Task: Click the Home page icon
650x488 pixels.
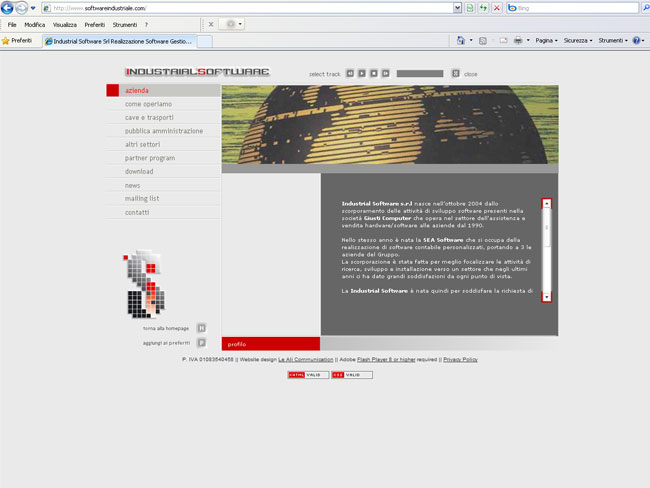Action: pyautogui.click(x=461, y=40)
